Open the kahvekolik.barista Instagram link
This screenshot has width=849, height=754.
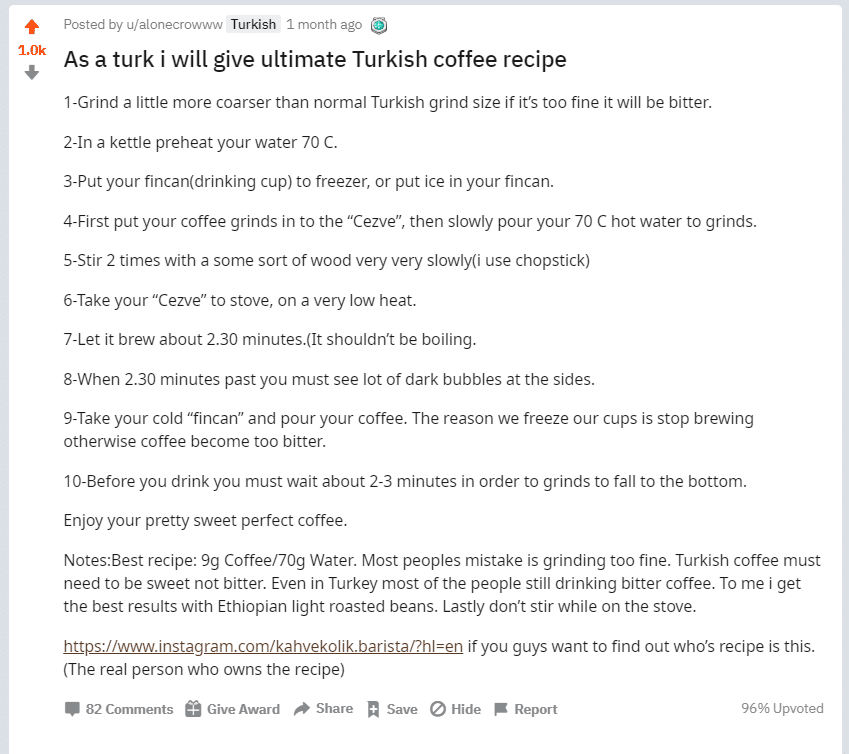262,646
